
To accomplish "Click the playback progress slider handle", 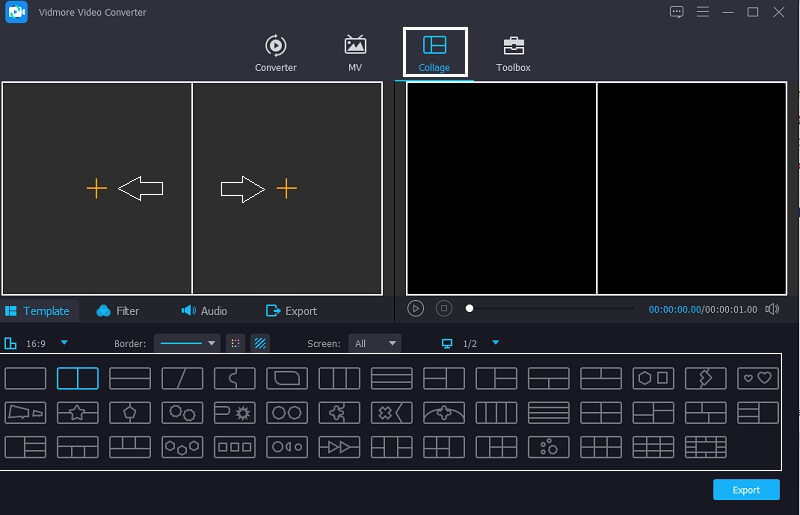I will [470, 309].
